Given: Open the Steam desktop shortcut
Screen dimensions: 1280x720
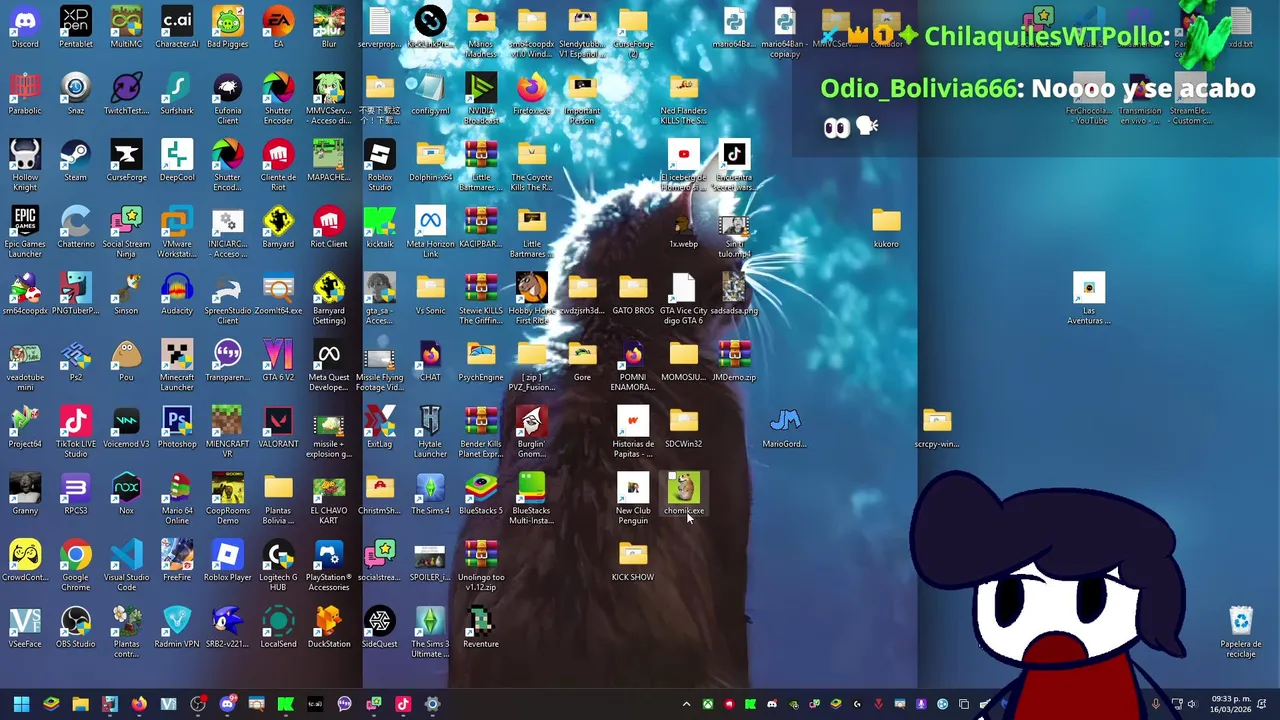Looking at the screenshot, I should click(76, 161).
